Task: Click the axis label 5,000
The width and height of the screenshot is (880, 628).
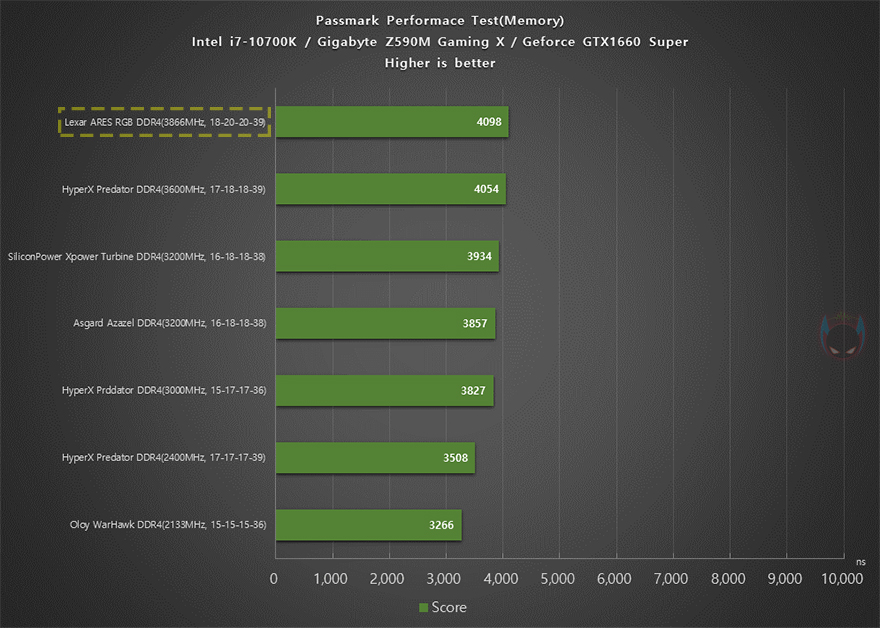Action: pyautogui.click(x=557, y=579)
